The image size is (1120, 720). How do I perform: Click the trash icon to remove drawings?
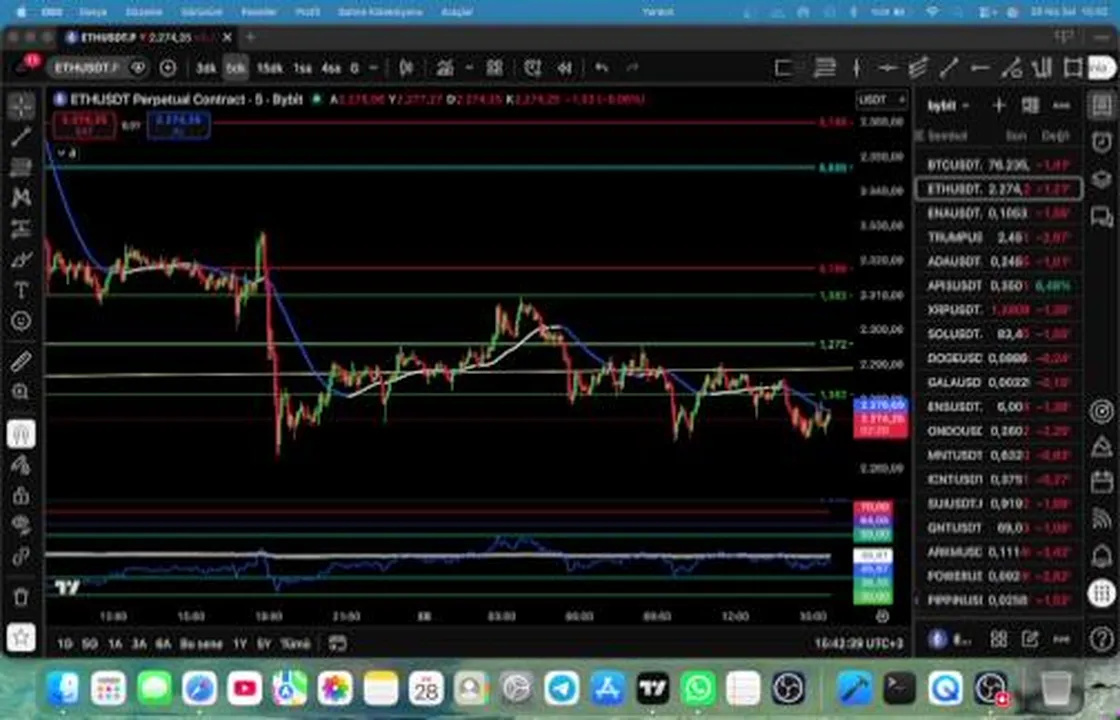21,596
